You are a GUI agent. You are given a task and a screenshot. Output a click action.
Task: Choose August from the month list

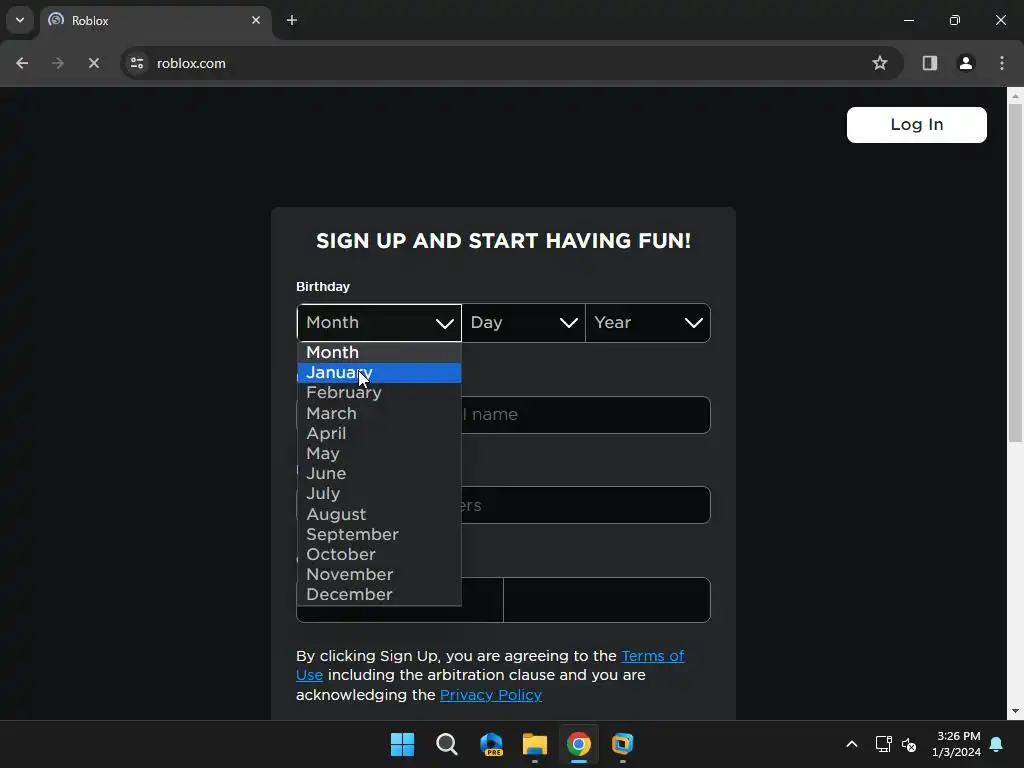point(379,515)
